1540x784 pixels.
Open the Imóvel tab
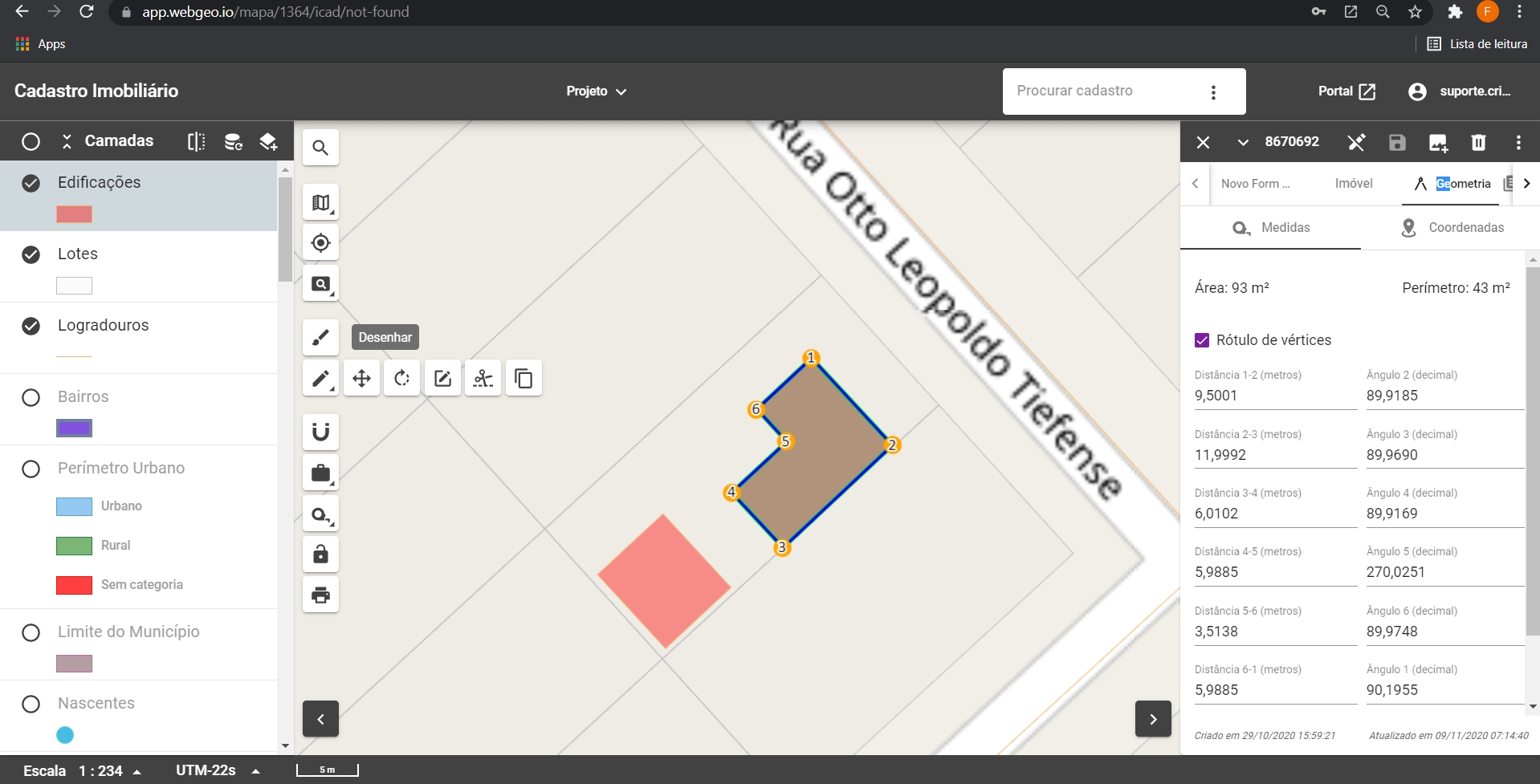pos(1353,184)
